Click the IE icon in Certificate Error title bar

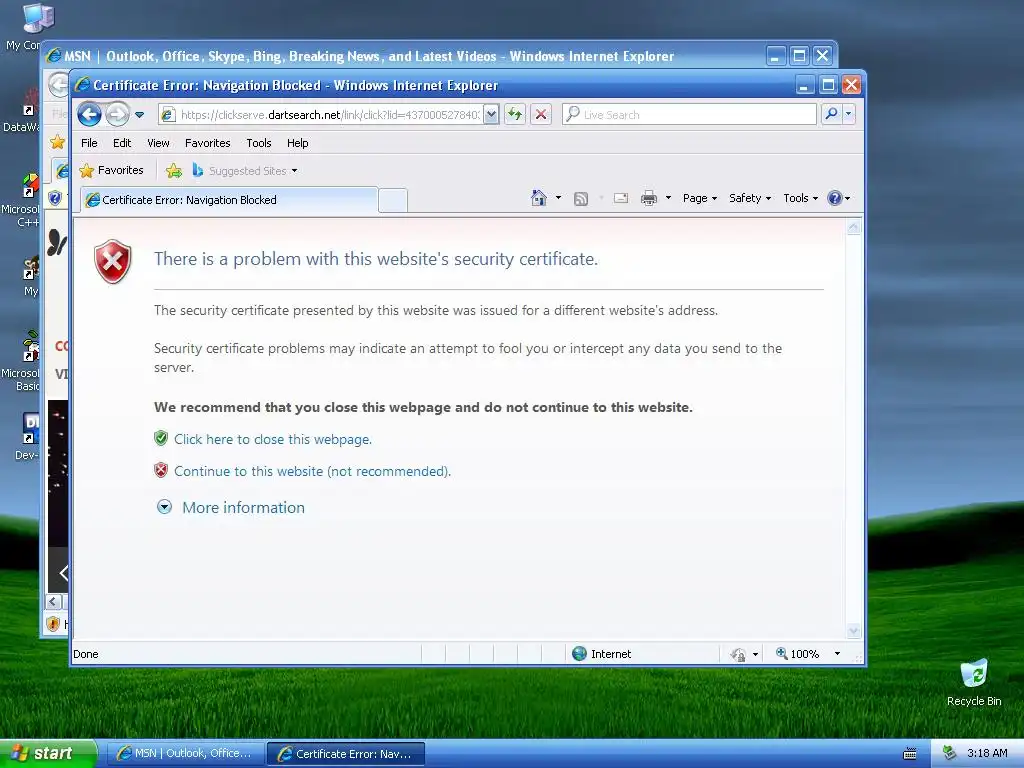click(82, 85)
